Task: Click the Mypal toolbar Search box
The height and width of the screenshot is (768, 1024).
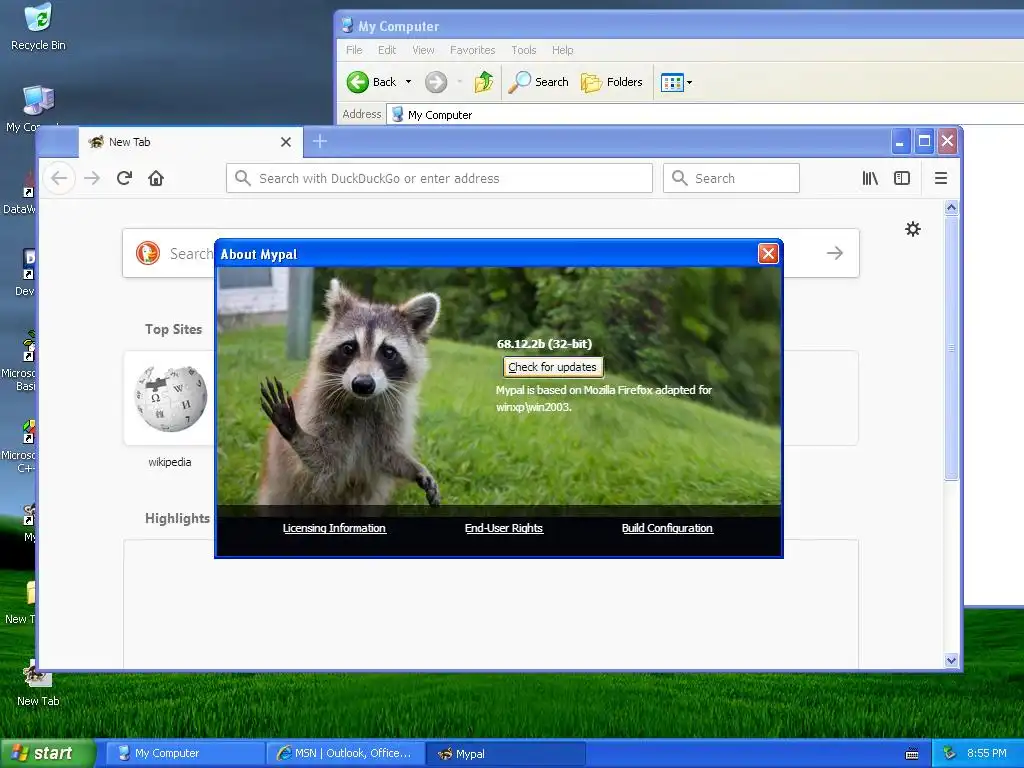Action: [731, 178]
